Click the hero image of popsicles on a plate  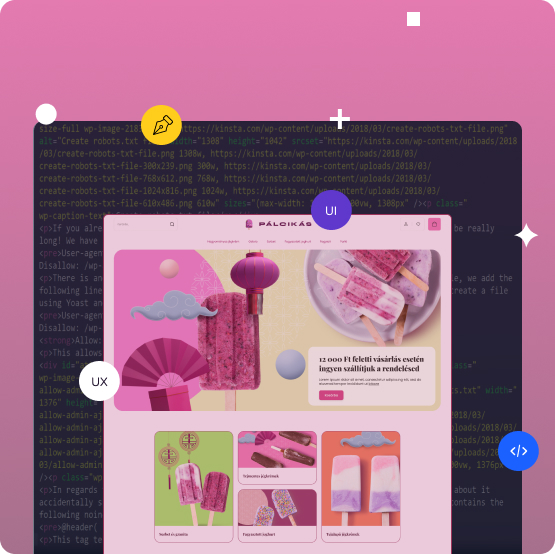(x=373, y=297)
